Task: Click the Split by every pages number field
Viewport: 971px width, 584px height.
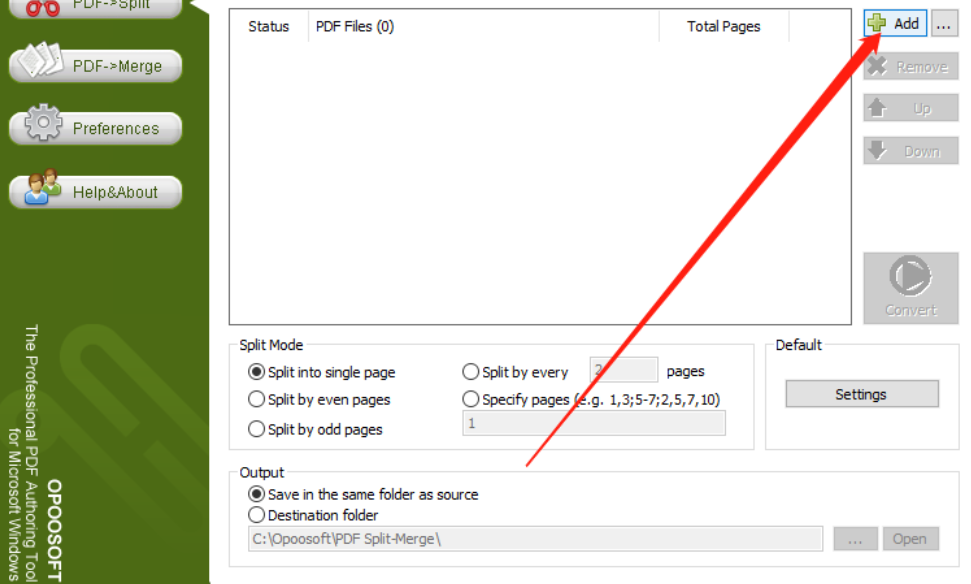Action: pos(624,370)
